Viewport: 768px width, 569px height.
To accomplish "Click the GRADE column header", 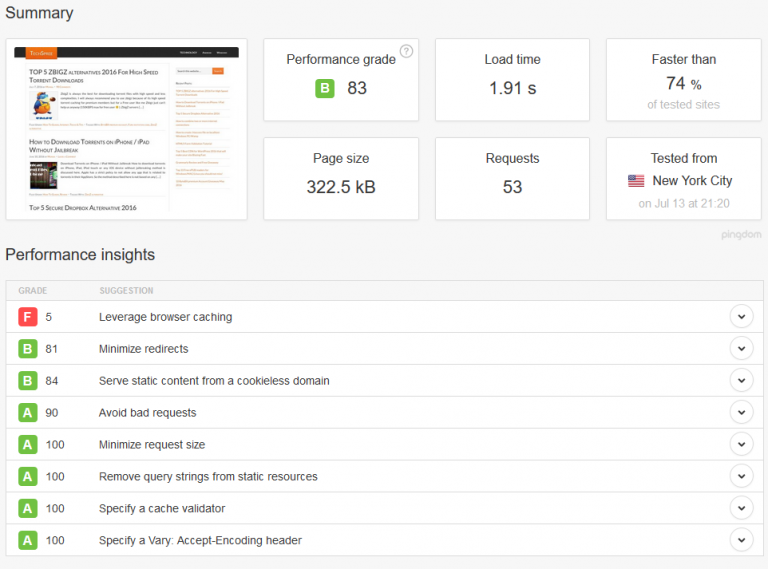I will click(33, 291).
